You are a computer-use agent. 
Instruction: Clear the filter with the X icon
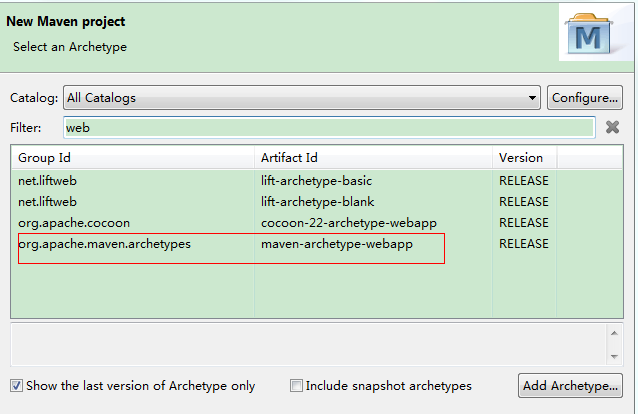612,127
